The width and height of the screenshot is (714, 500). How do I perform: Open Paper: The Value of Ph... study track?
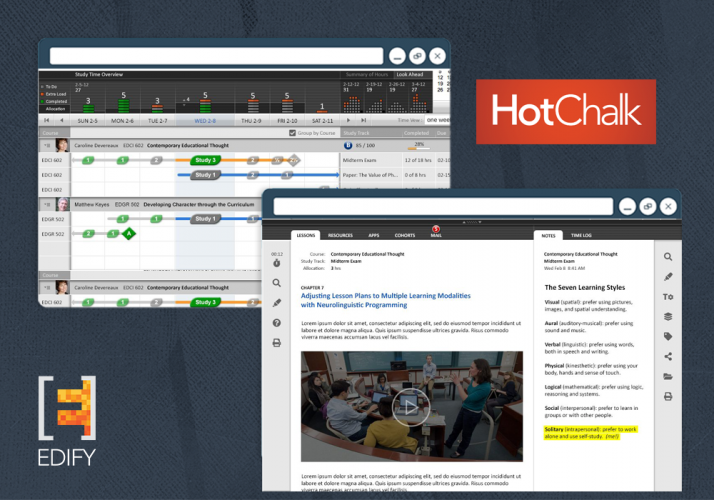tap(370, 175)
